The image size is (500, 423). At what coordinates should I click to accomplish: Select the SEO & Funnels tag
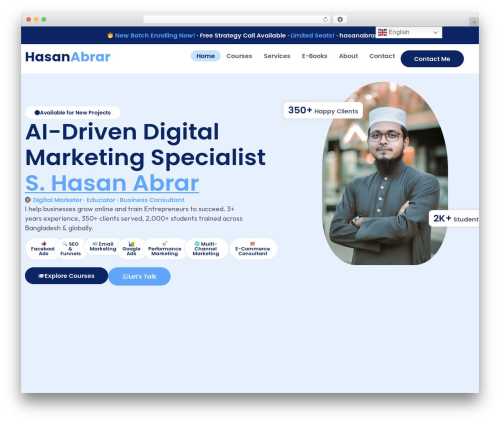71,249
